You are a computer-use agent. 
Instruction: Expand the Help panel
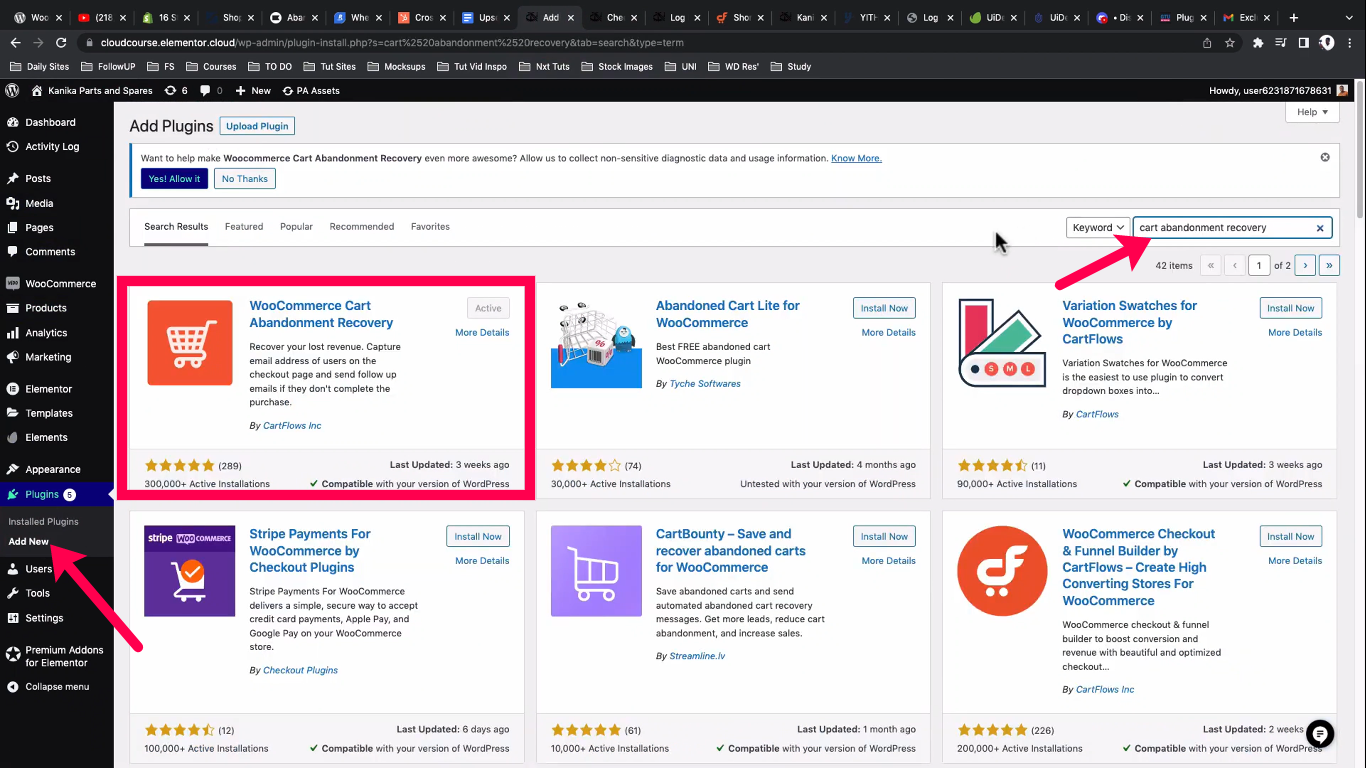click(1312, 112)
